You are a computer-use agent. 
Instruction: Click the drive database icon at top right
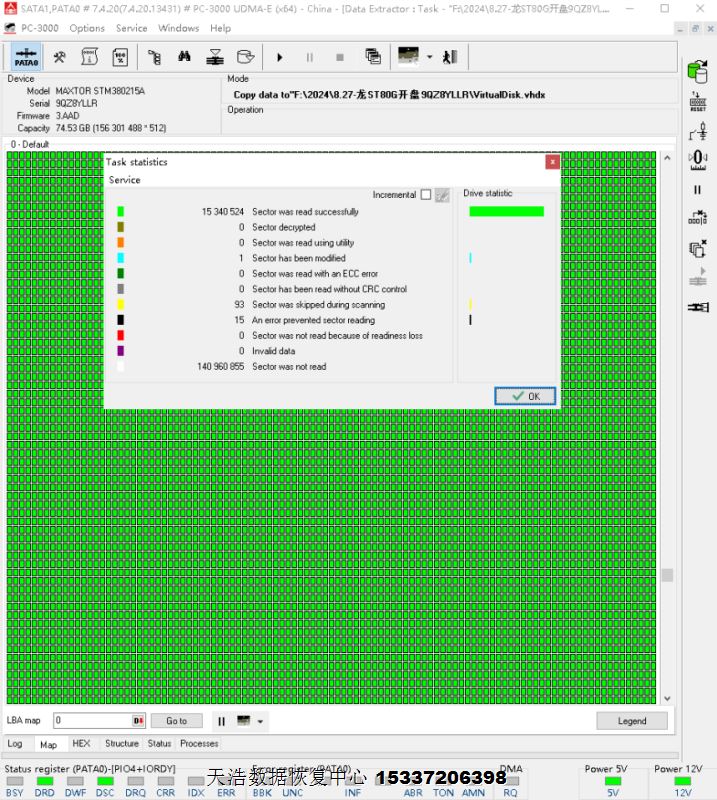pos(697,70)
